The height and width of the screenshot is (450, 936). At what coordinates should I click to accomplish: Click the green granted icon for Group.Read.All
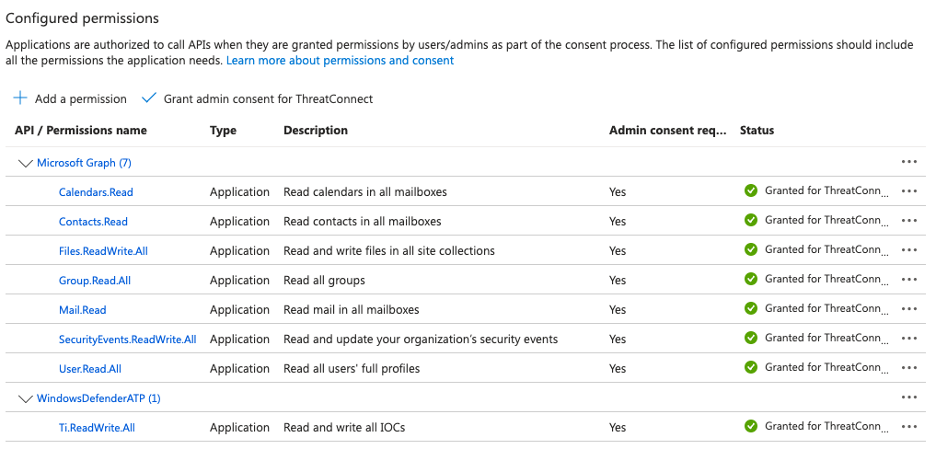pos(751,279)
